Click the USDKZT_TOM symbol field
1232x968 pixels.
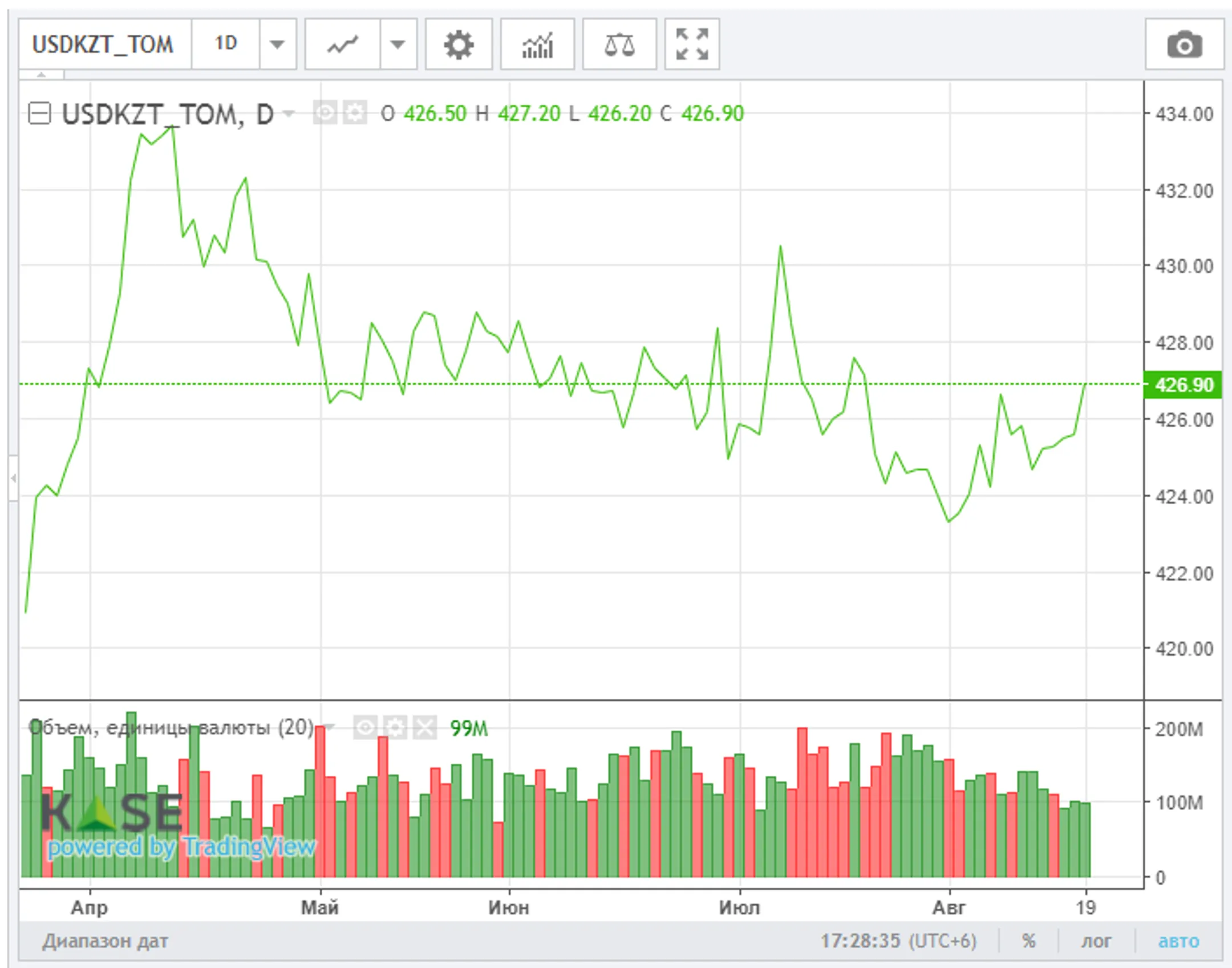pyautogui.click(x=104, y=44)
